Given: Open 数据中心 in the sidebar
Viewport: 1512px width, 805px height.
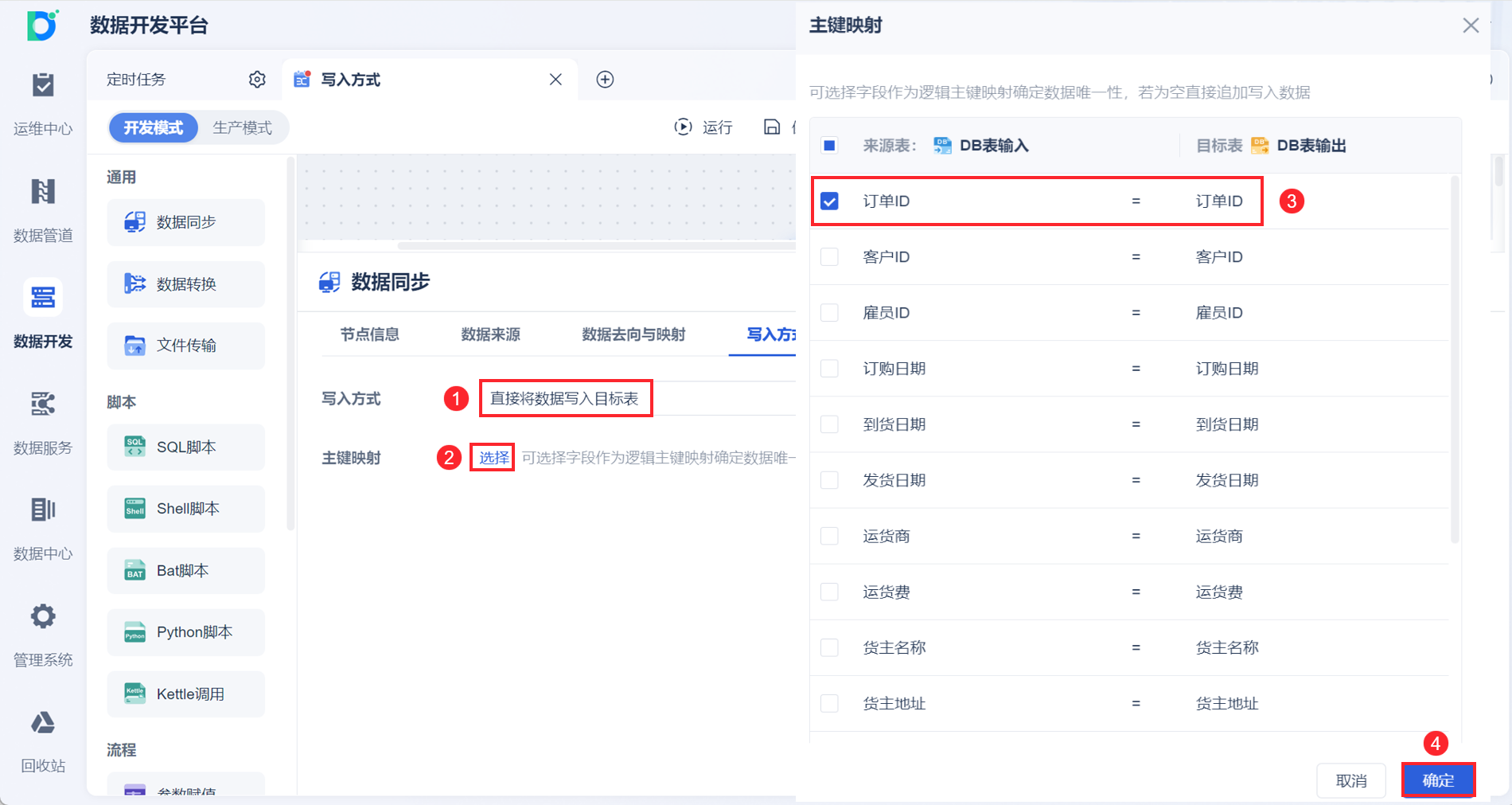Looking at the screenshot, I should (43, 529).
